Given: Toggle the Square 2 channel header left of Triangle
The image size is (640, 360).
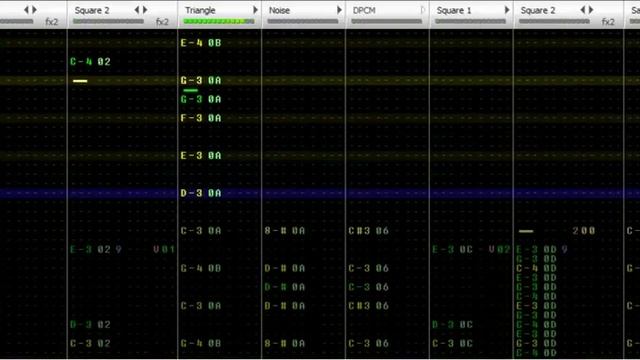Looking at the screenshot, I should (x=92, y=10).
